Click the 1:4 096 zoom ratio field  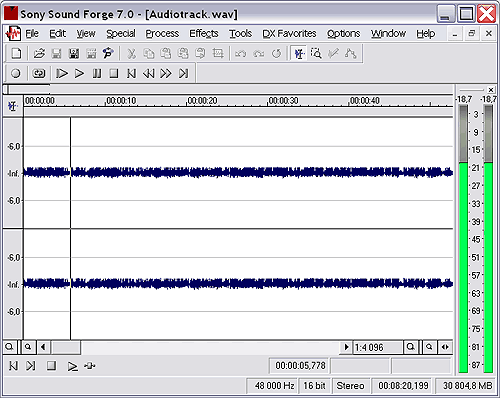(378, 347)
